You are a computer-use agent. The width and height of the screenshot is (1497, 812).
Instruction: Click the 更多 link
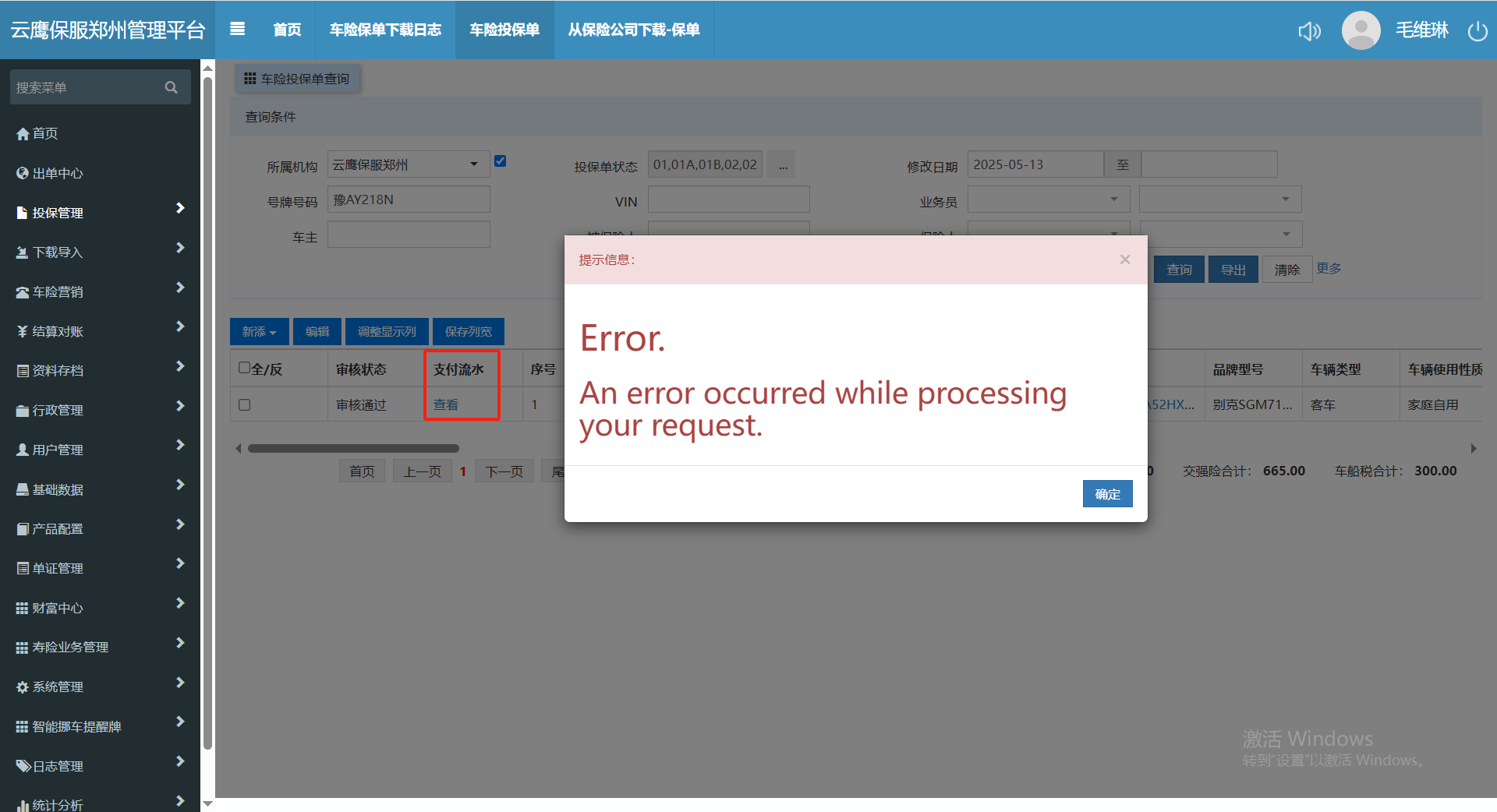click(1329, 268)
